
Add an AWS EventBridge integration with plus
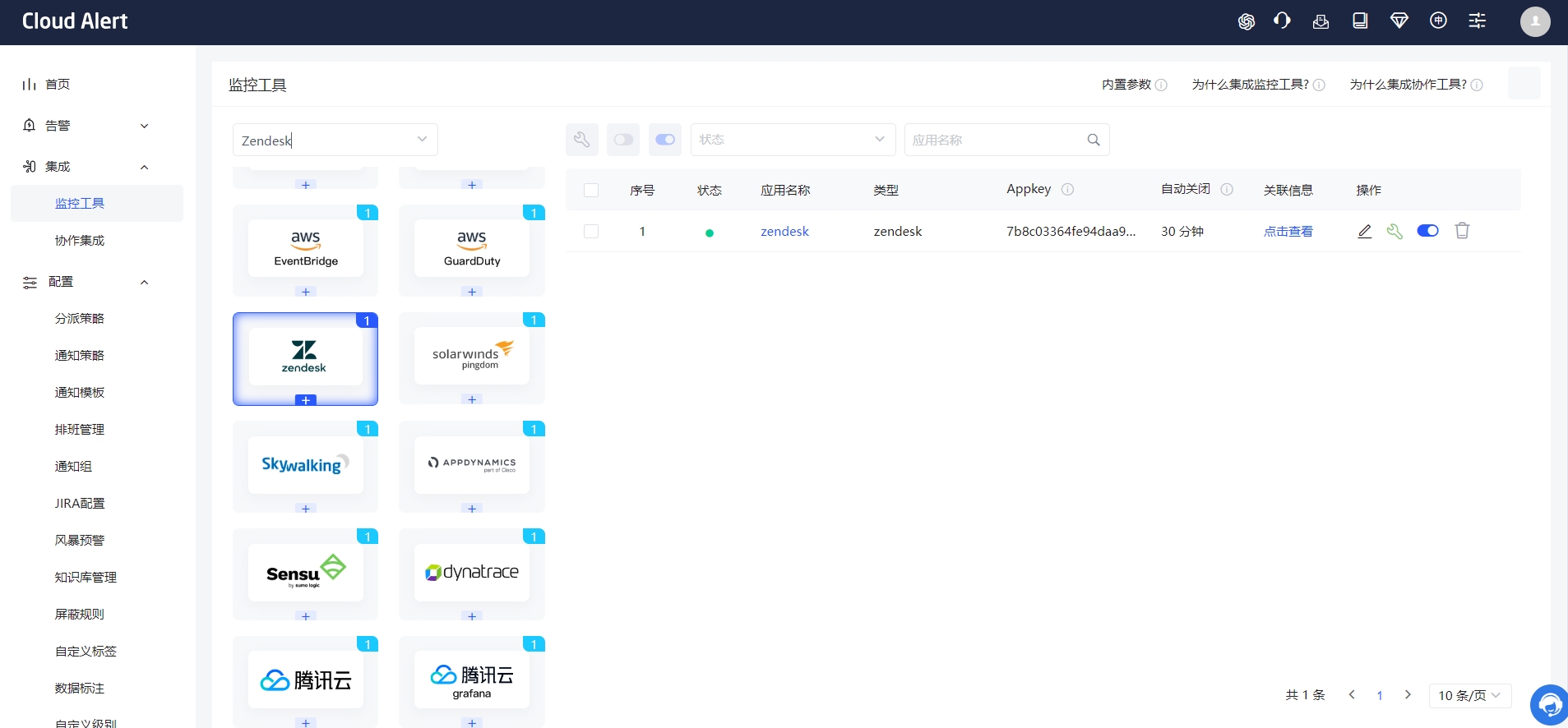pos(306,292)
